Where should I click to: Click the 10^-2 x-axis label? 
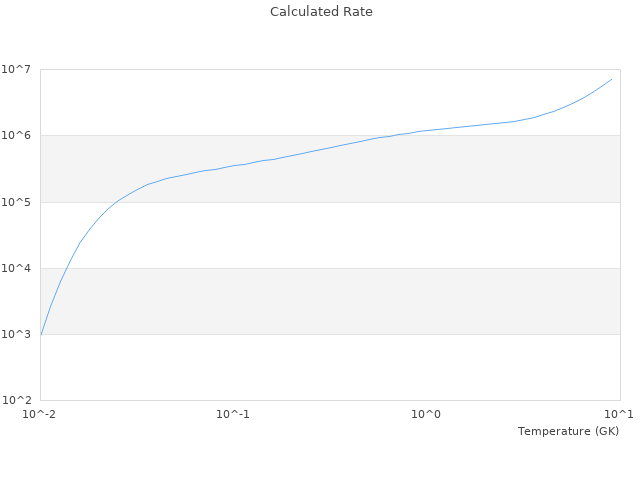40,415
